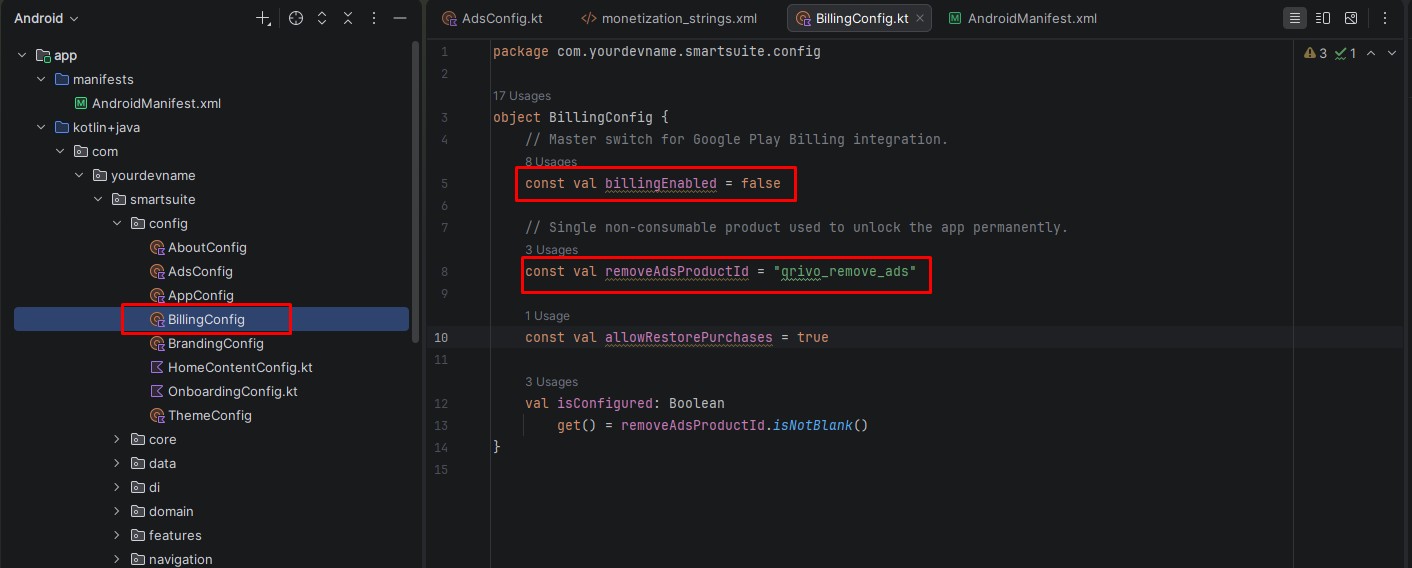The image size is (1412, 568).
Task: Click Select Opened File target icon
Action: point(296,18)
